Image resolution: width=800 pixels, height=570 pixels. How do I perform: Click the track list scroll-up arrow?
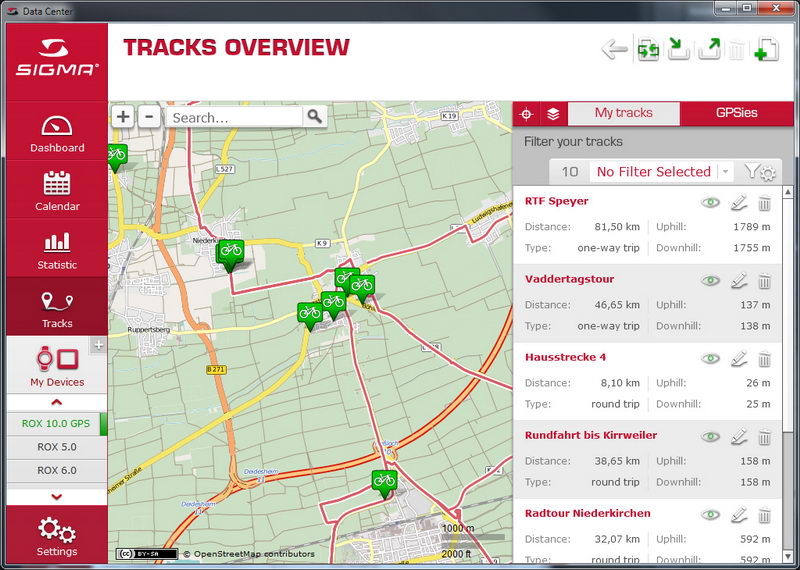click(x=787, y=192)
